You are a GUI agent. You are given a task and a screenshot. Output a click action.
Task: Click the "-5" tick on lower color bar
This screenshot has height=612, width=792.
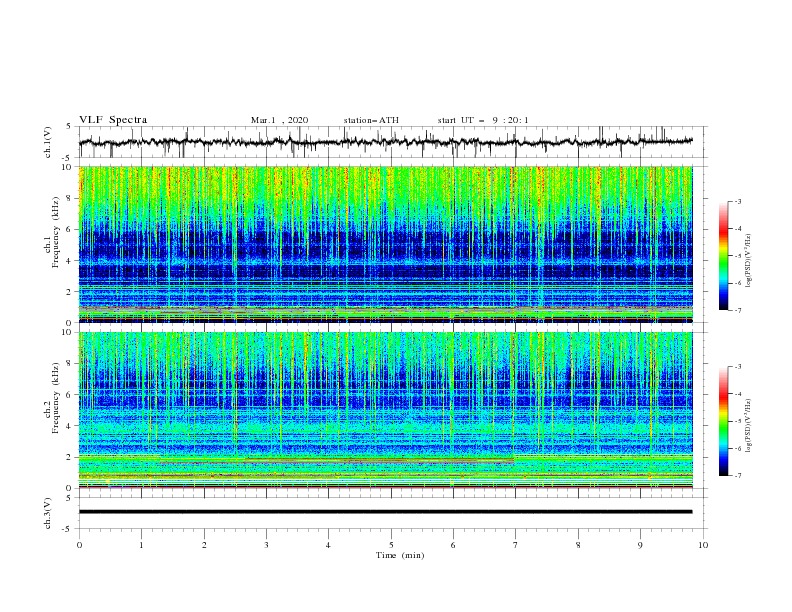click(738, 421)
